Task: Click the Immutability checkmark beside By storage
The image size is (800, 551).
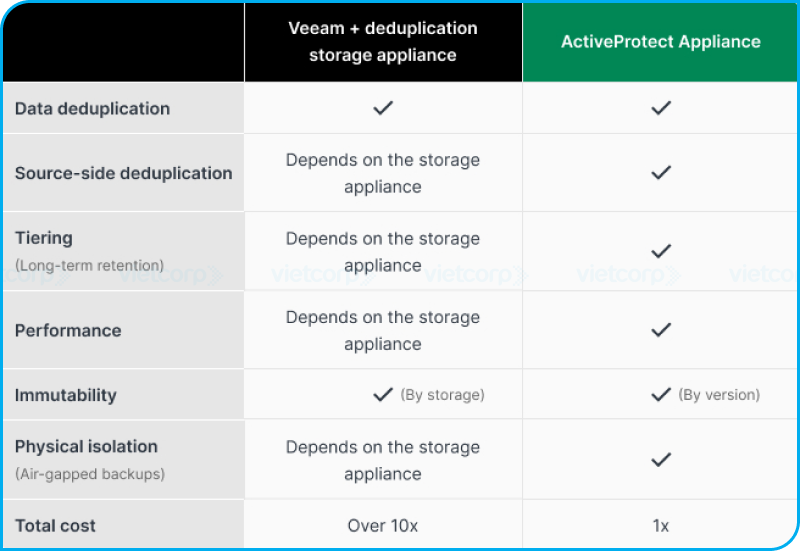Action: pos(383,395)
